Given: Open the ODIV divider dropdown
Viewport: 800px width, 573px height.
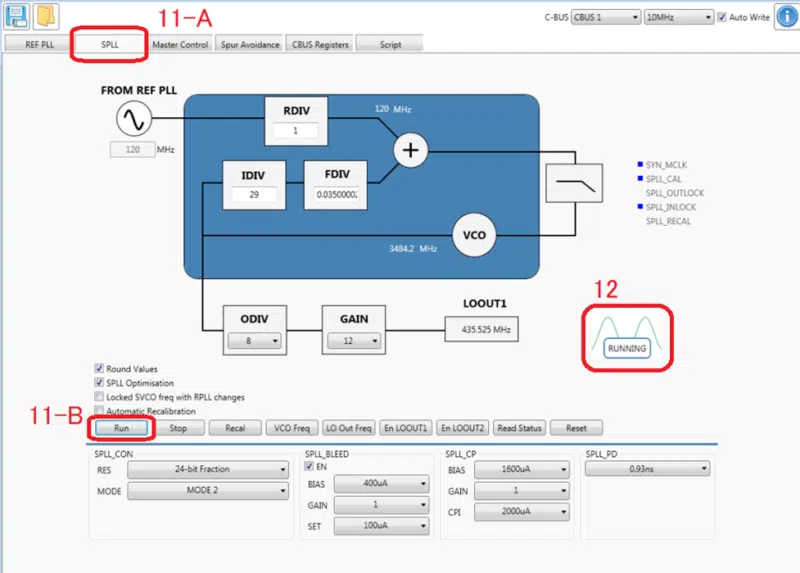Looking at the screenshot, I should 254,341.
